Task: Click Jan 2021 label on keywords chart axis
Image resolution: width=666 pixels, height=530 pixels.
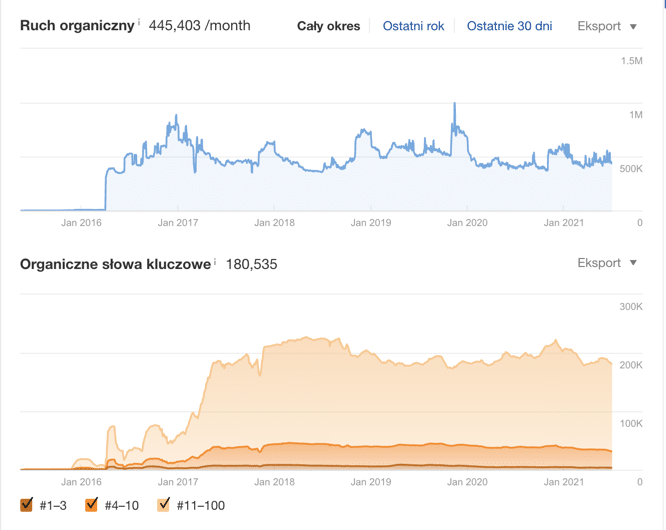Action: click(x=563, y=482)
